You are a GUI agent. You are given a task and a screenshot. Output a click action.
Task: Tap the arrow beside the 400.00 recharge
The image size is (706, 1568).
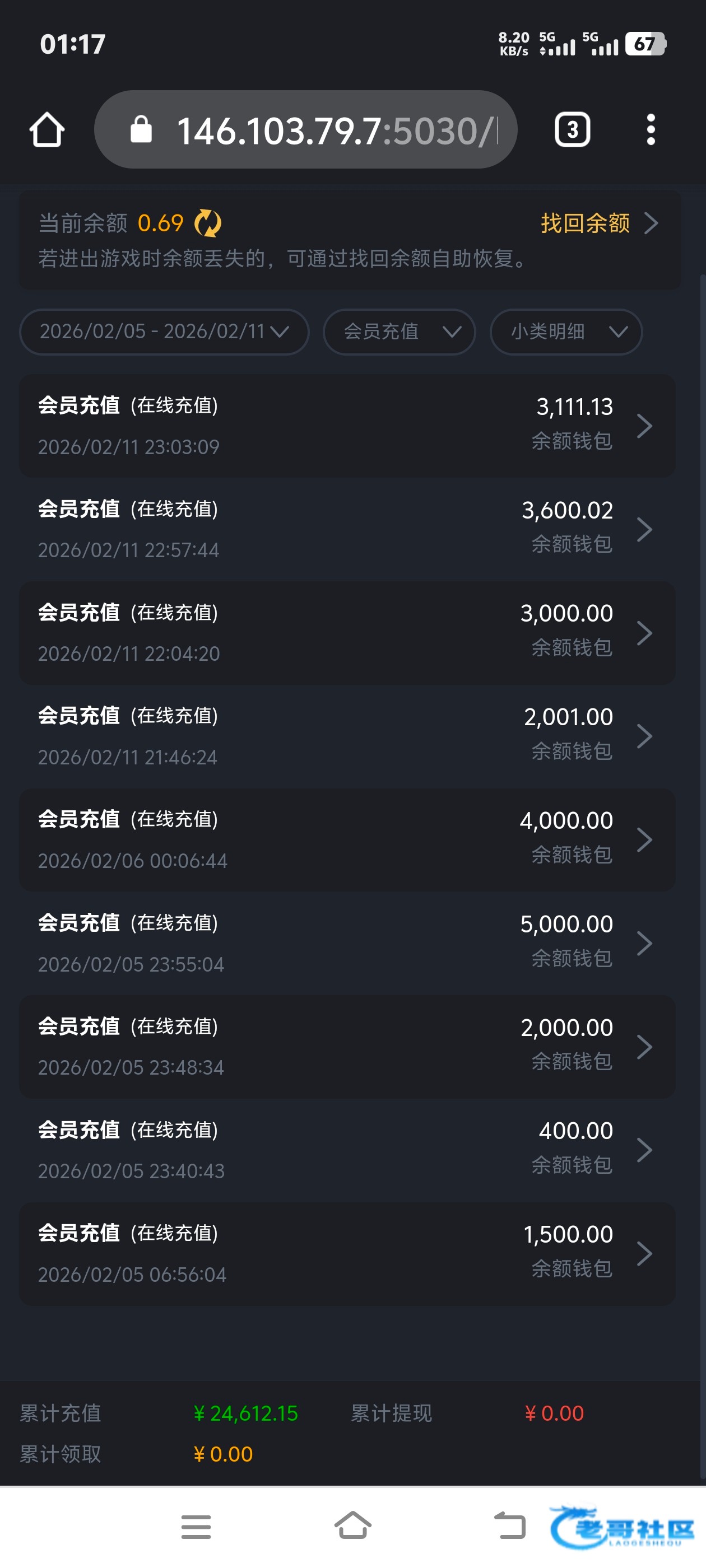644,1150
